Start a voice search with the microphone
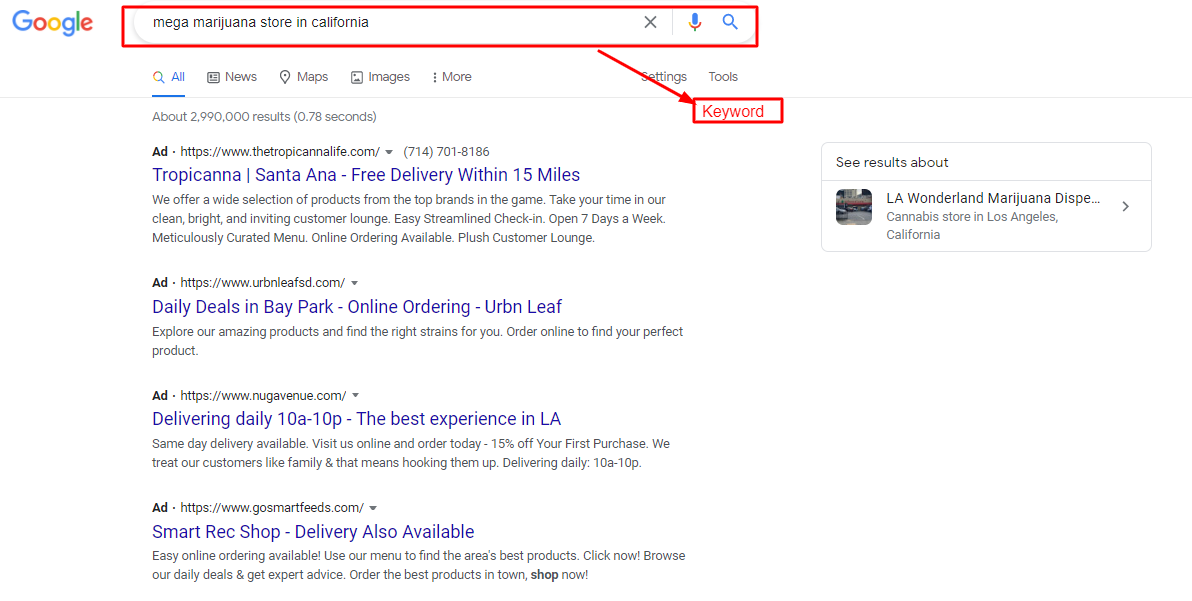Screen dimensions: 1192x601 [x=694, y=22]
